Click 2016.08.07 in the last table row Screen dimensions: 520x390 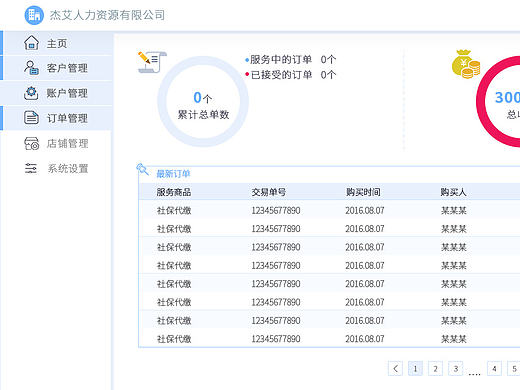coord(365,339)
